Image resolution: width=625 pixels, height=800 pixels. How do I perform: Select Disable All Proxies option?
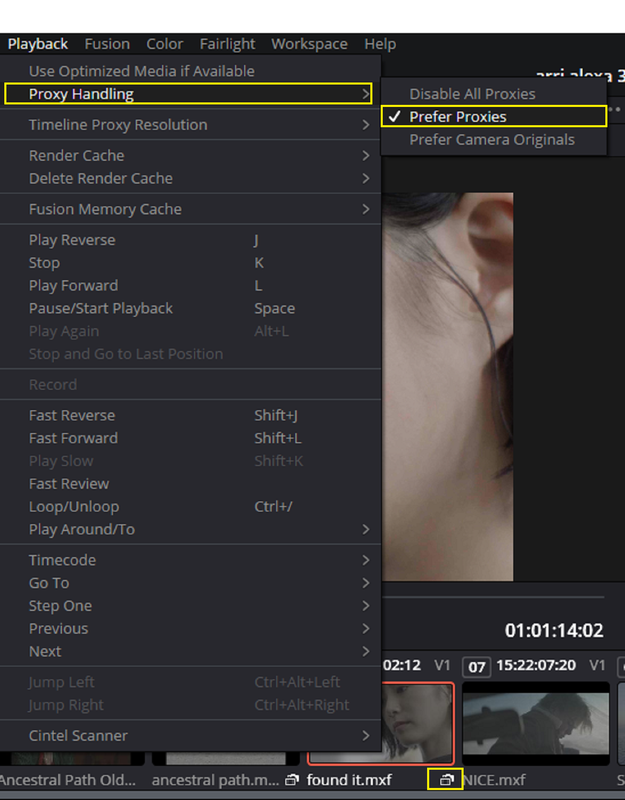pyautogui.click(x=493, y=94)
